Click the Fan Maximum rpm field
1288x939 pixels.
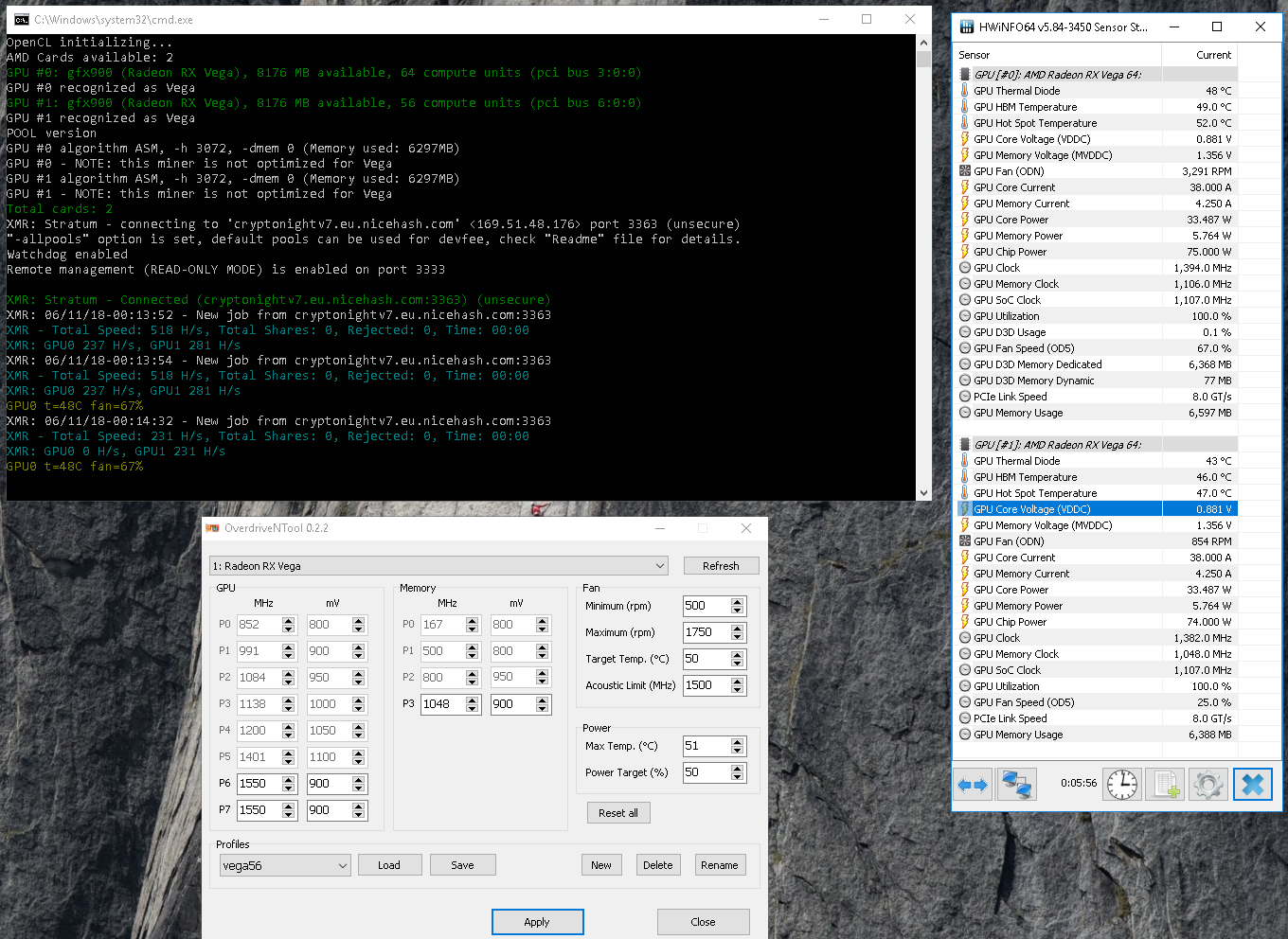point(707,632)
